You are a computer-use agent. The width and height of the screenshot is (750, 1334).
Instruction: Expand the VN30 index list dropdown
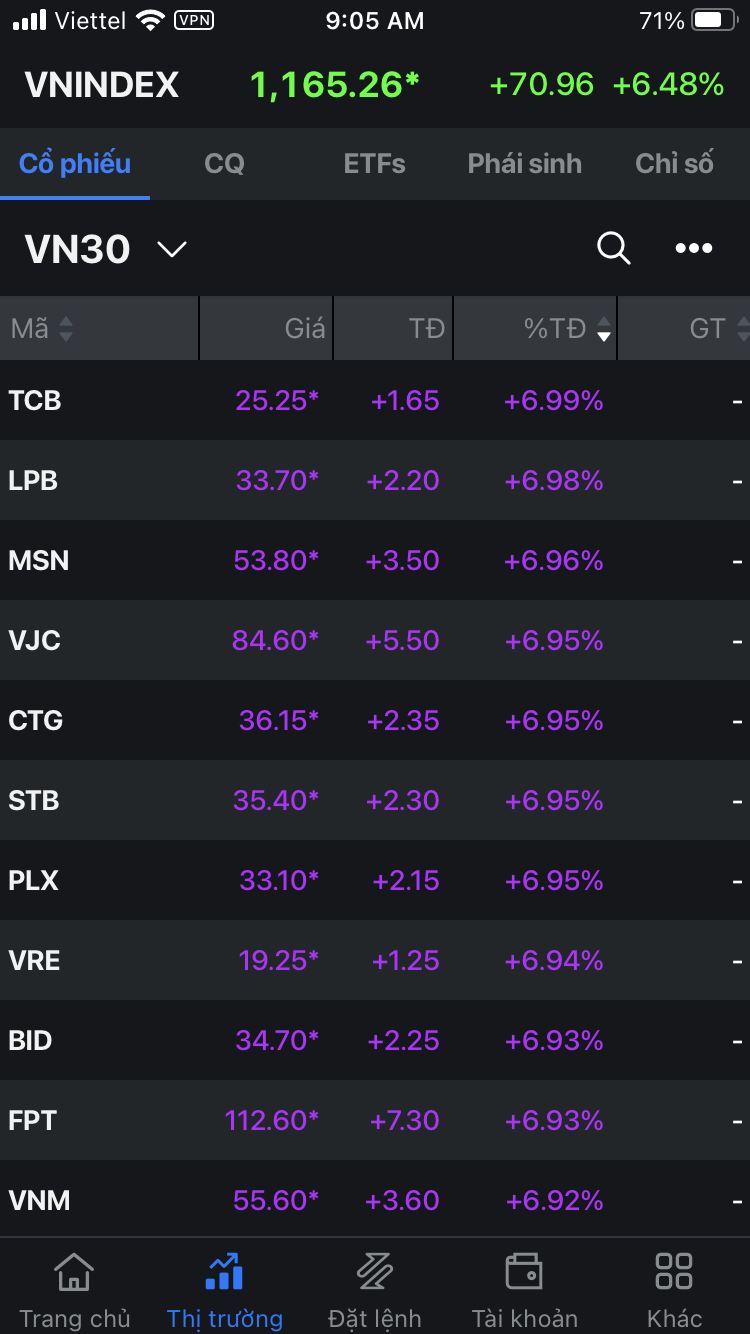[x=172, y=249]
